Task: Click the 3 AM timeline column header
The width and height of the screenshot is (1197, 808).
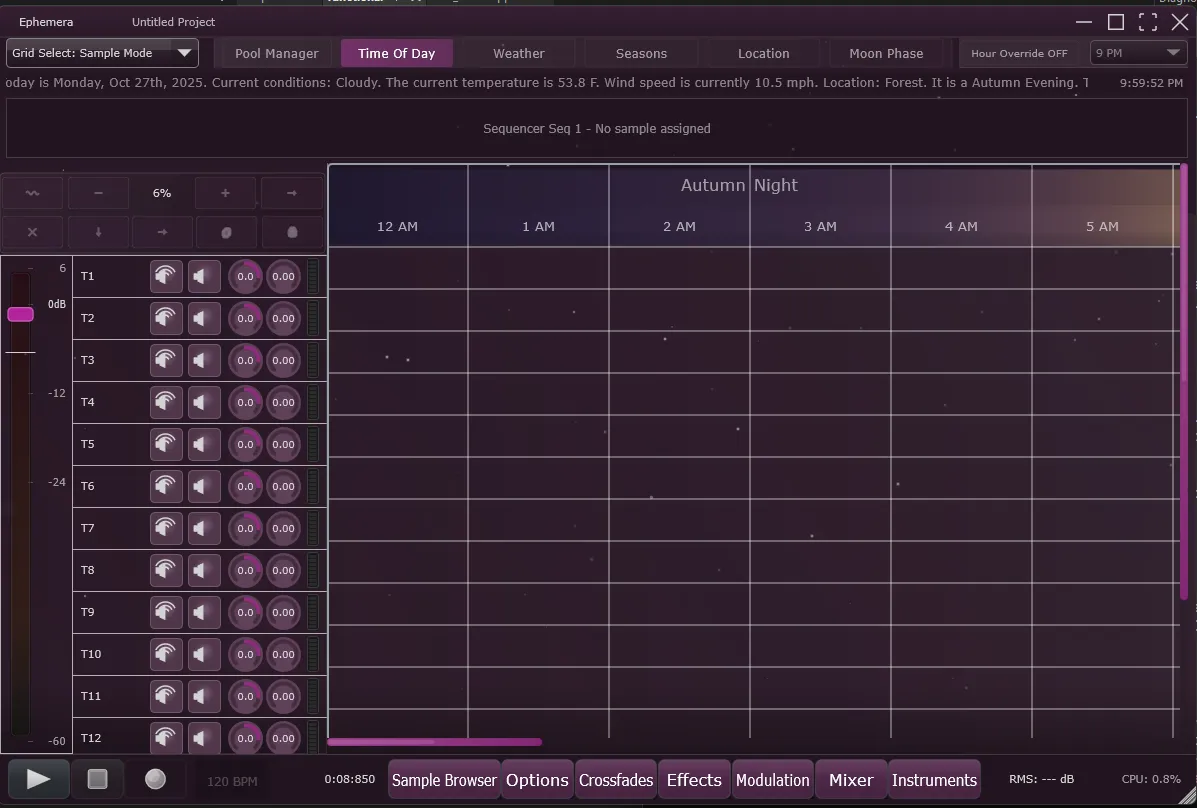Action: click(x=820, y=226)
